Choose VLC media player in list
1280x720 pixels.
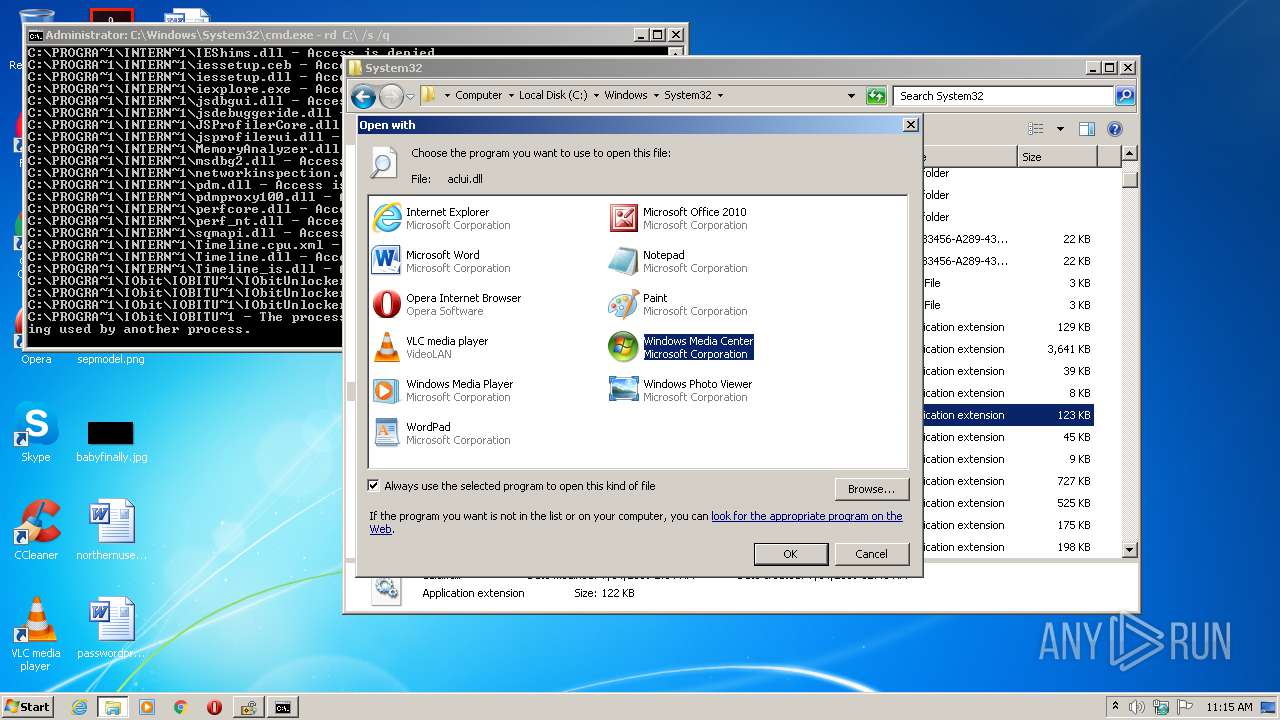click(431, 347)
